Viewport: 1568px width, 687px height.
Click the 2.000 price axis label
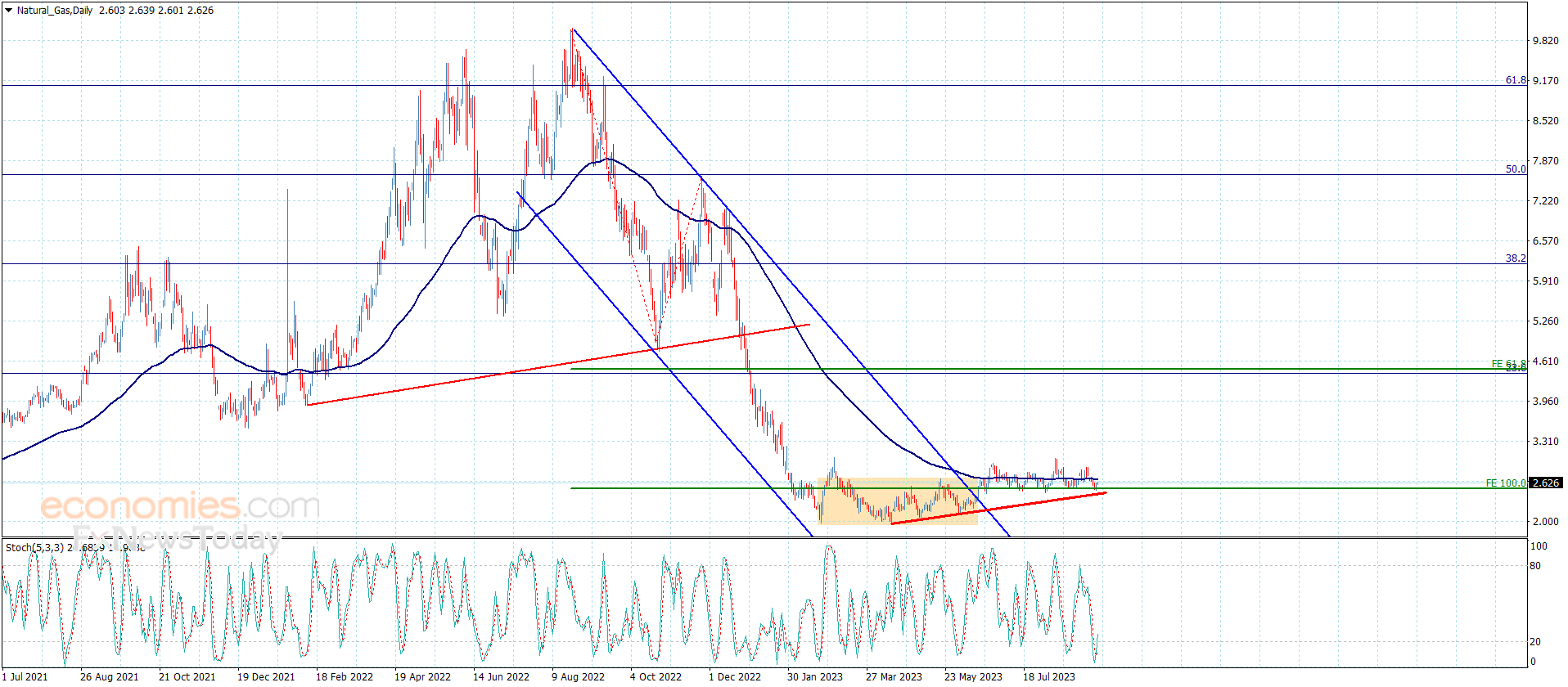[1546, 522]
